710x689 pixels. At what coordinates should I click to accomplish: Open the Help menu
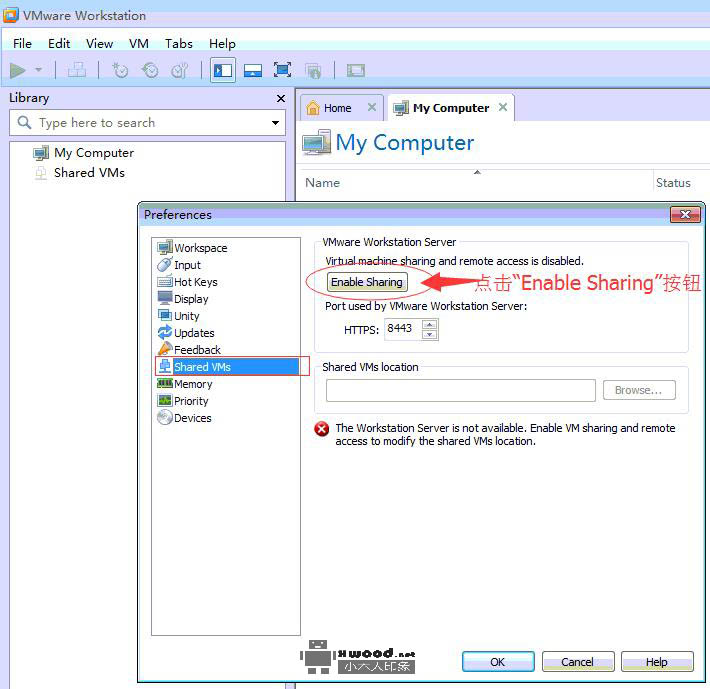[222, 43]
